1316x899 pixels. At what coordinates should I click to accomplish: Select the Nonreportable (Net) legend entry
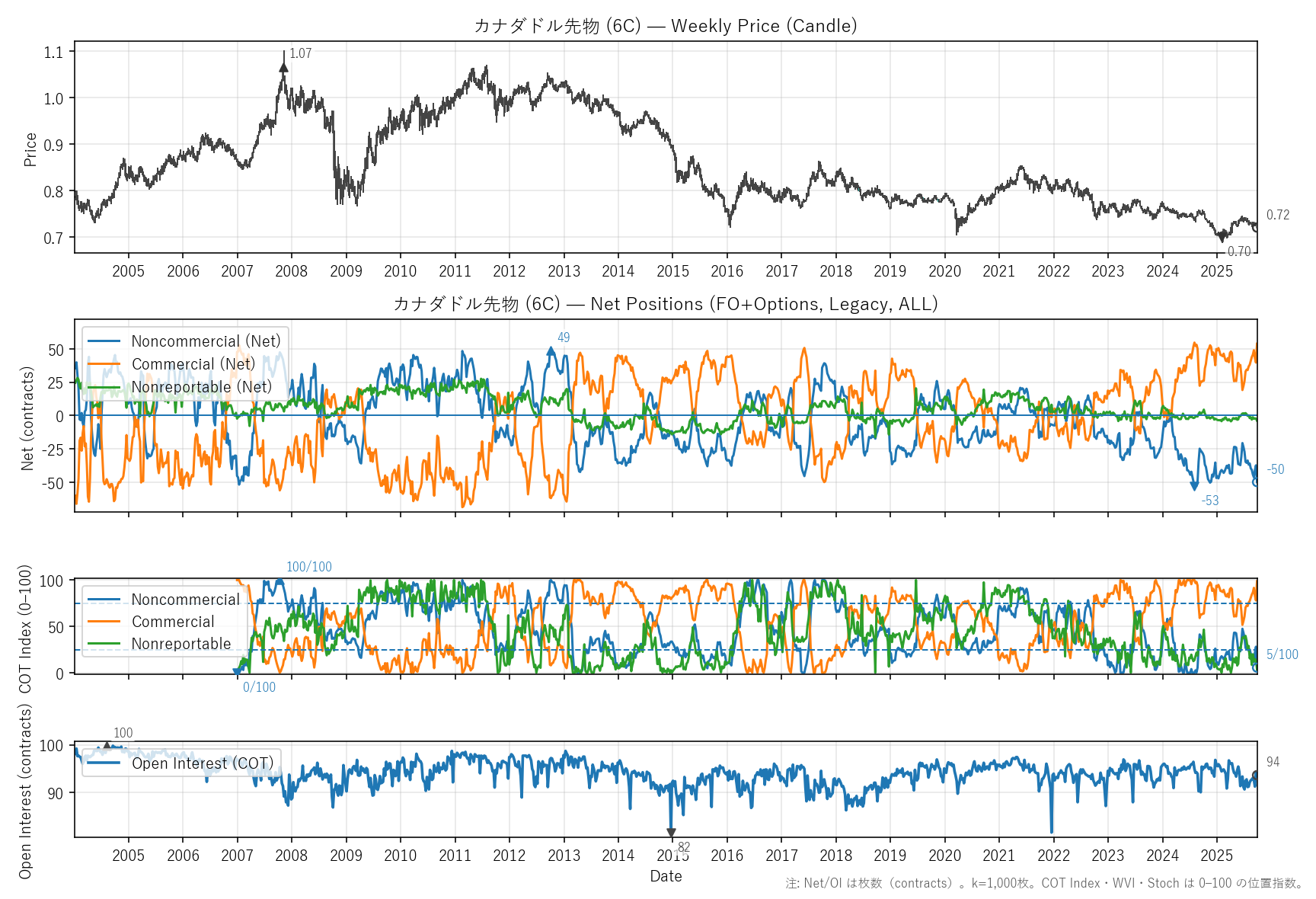point(201,387)
